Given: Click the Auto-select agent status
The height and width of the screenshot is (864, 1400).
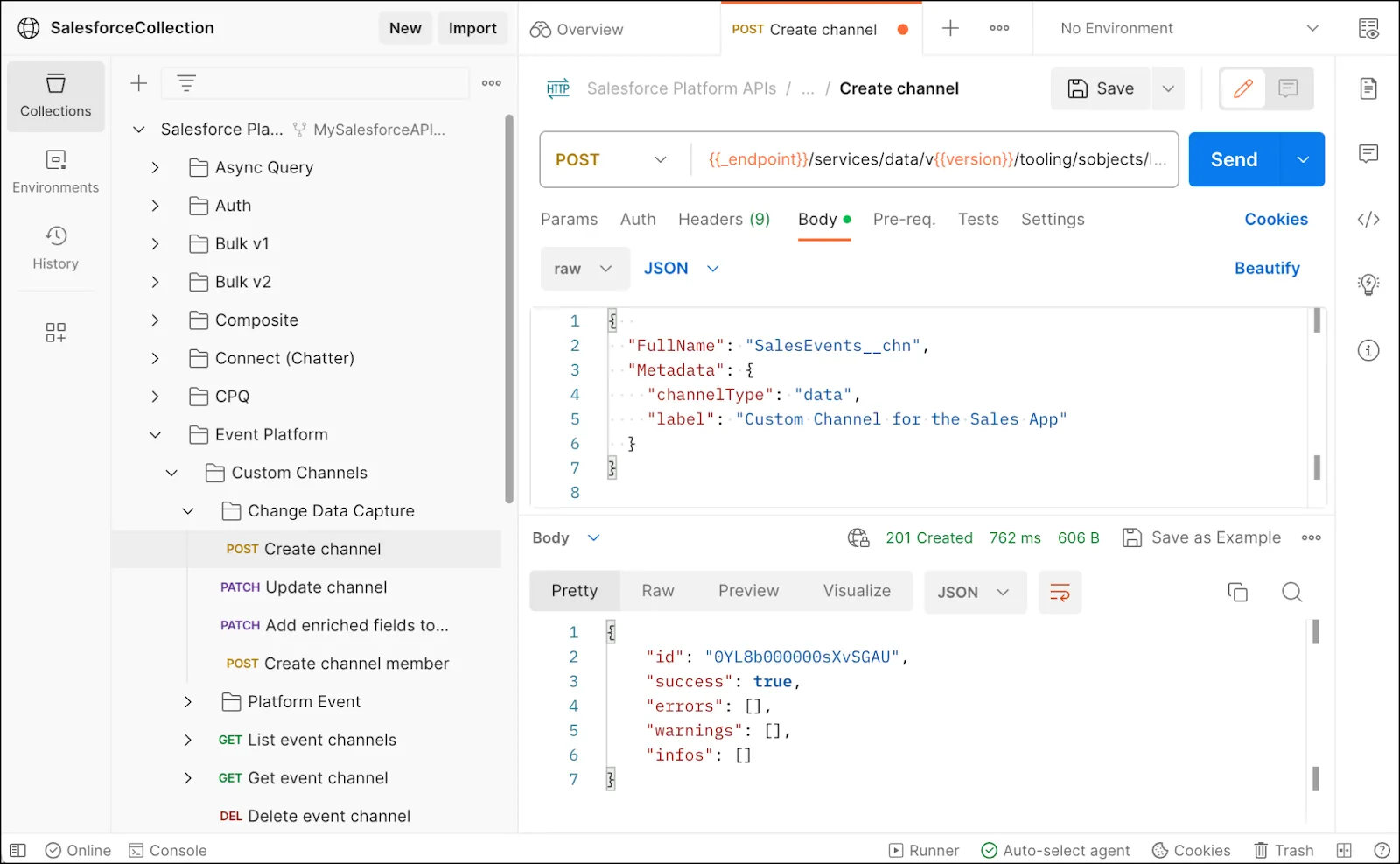Looking at the screenshot, I should (x=1055, y=850).
